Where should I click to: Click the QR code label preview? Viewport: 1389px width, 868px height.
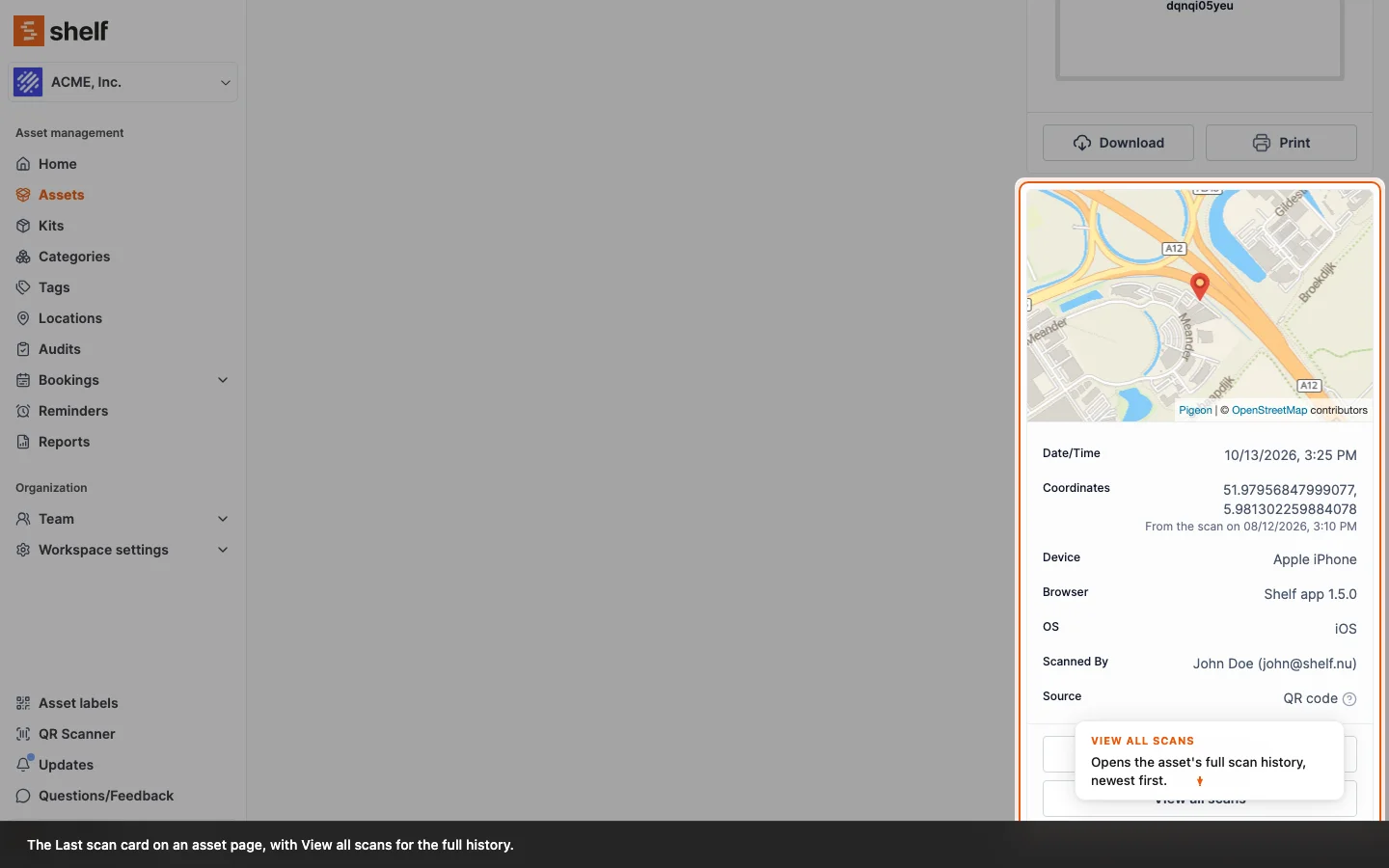(x=1200, y=39)
